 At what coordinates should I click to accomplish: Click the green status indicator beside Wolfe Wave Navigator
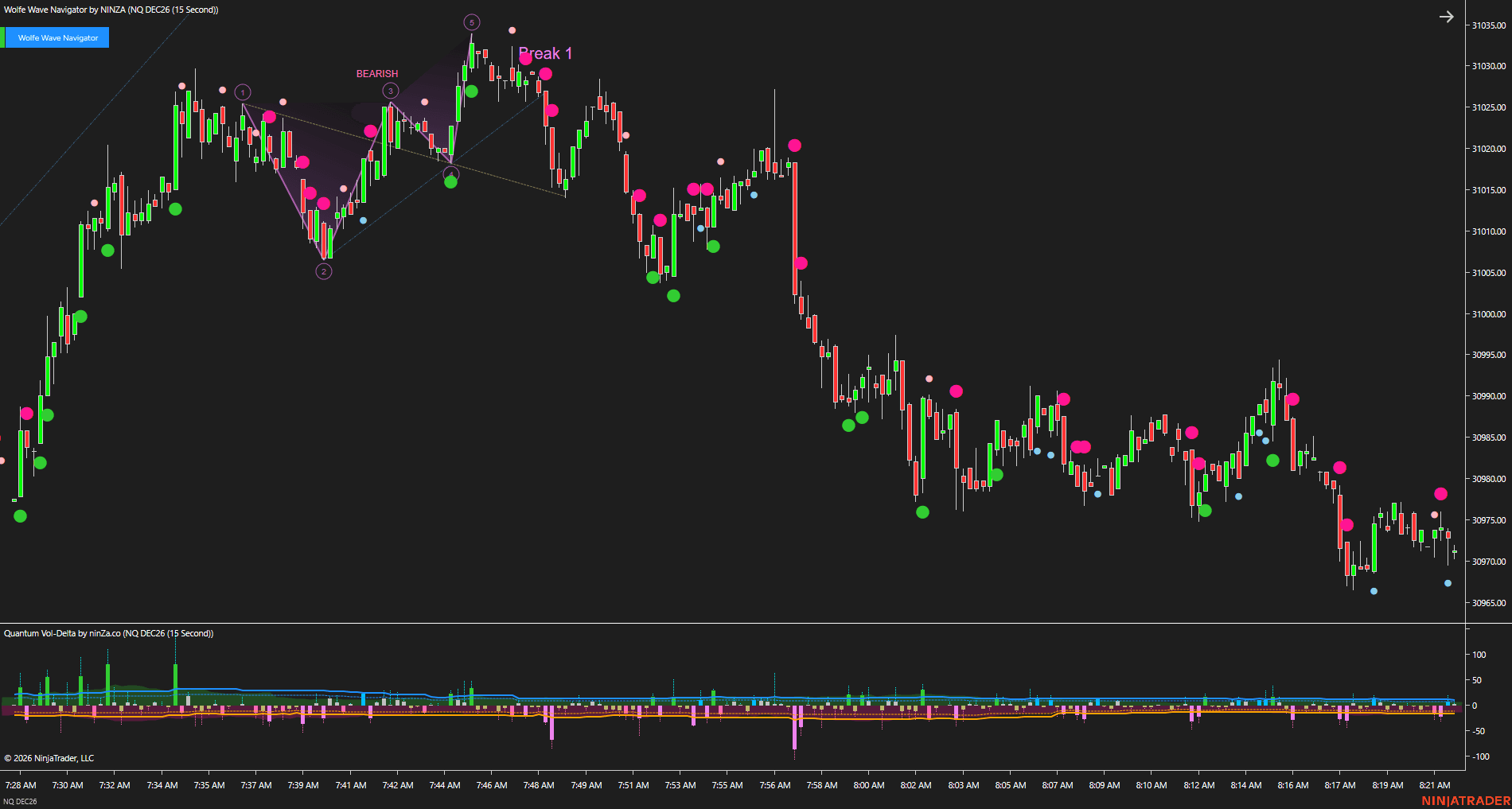(x=2, y=37)
